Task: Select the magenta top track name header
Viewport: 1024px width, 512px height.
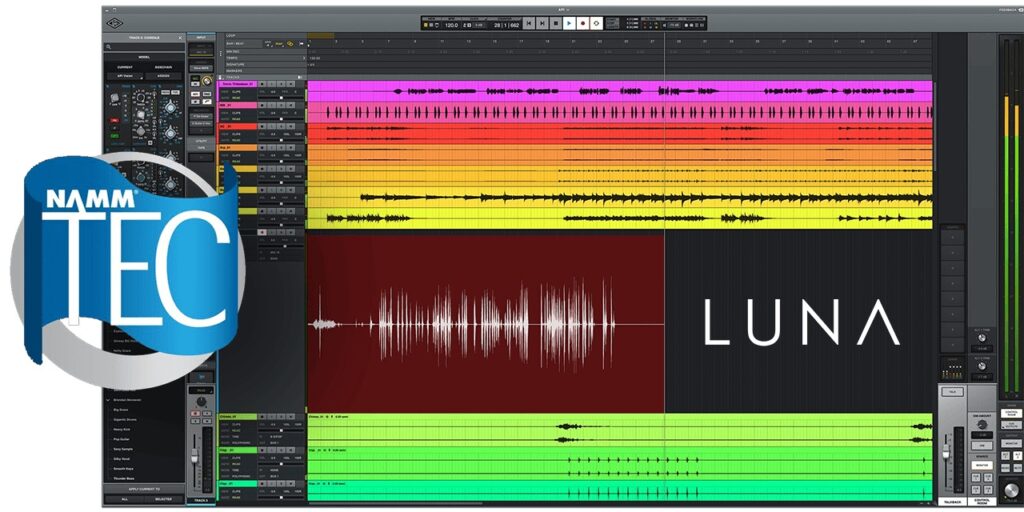Action: pyautogui.click(x=237, y=84)
